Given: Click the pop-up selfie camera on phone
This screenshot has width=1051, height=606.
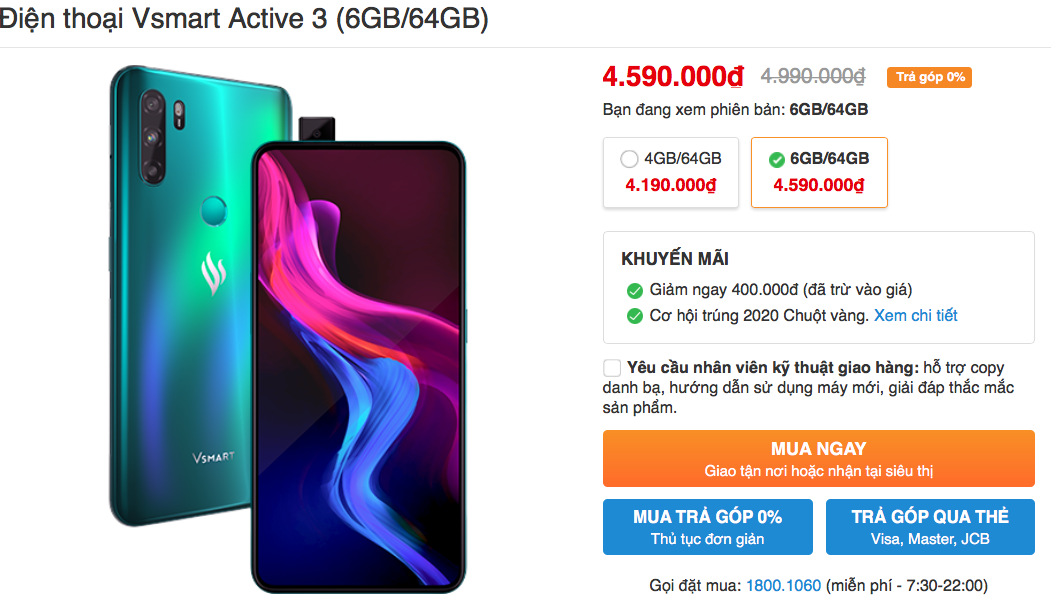Looking at the screenshot, I should tap(316, 129).
